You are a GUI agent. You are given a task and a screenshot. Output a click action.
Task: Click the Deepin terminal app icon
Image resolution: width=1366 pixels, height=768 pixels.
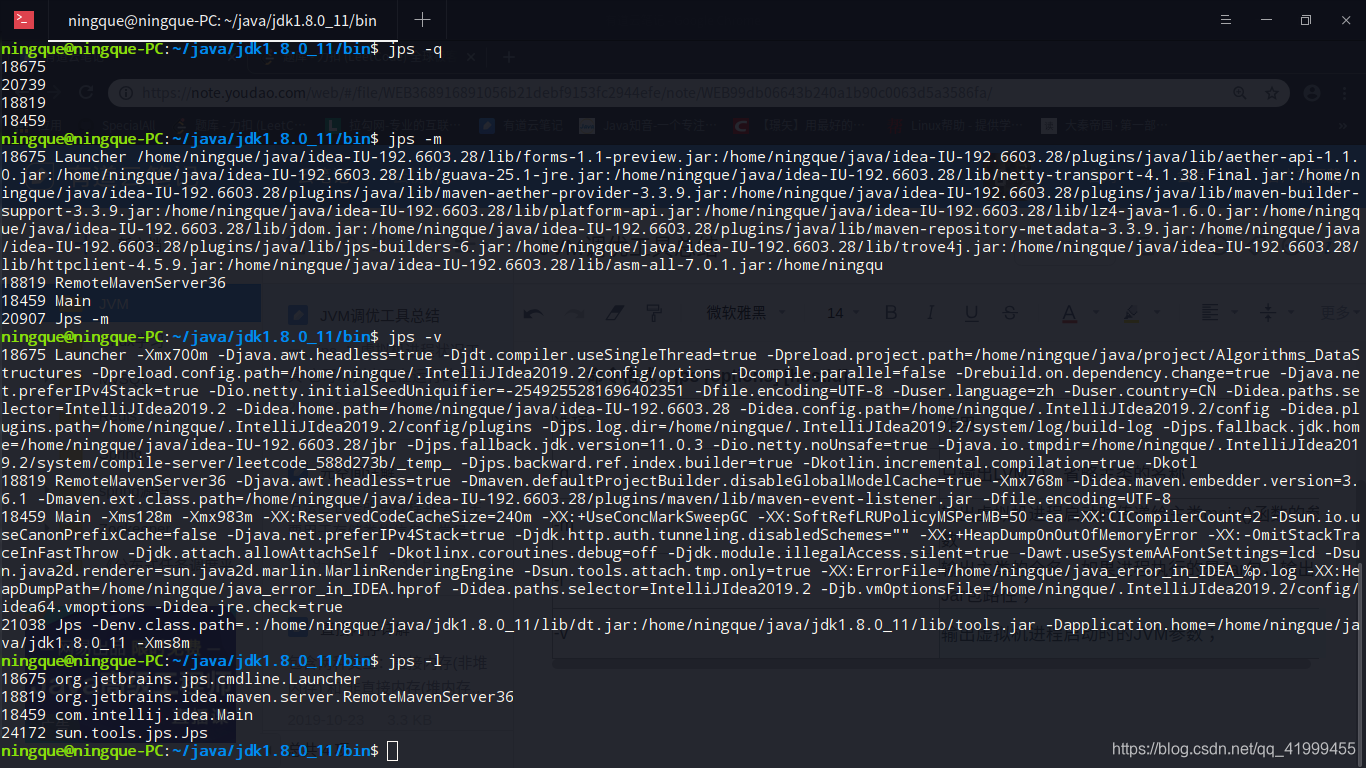23,19
